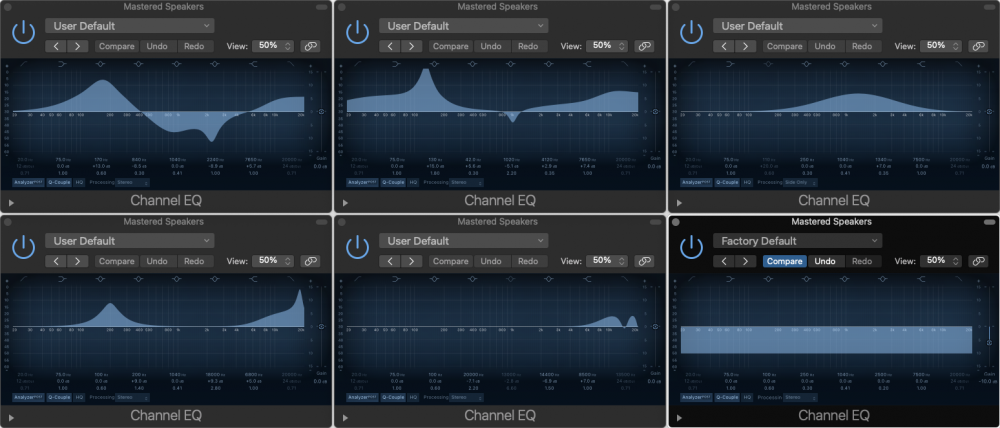Viewport: 1000px width, 428px height.
Task: Bypass bottom-middle Channel EQ with power button
Action: point(357,247)
